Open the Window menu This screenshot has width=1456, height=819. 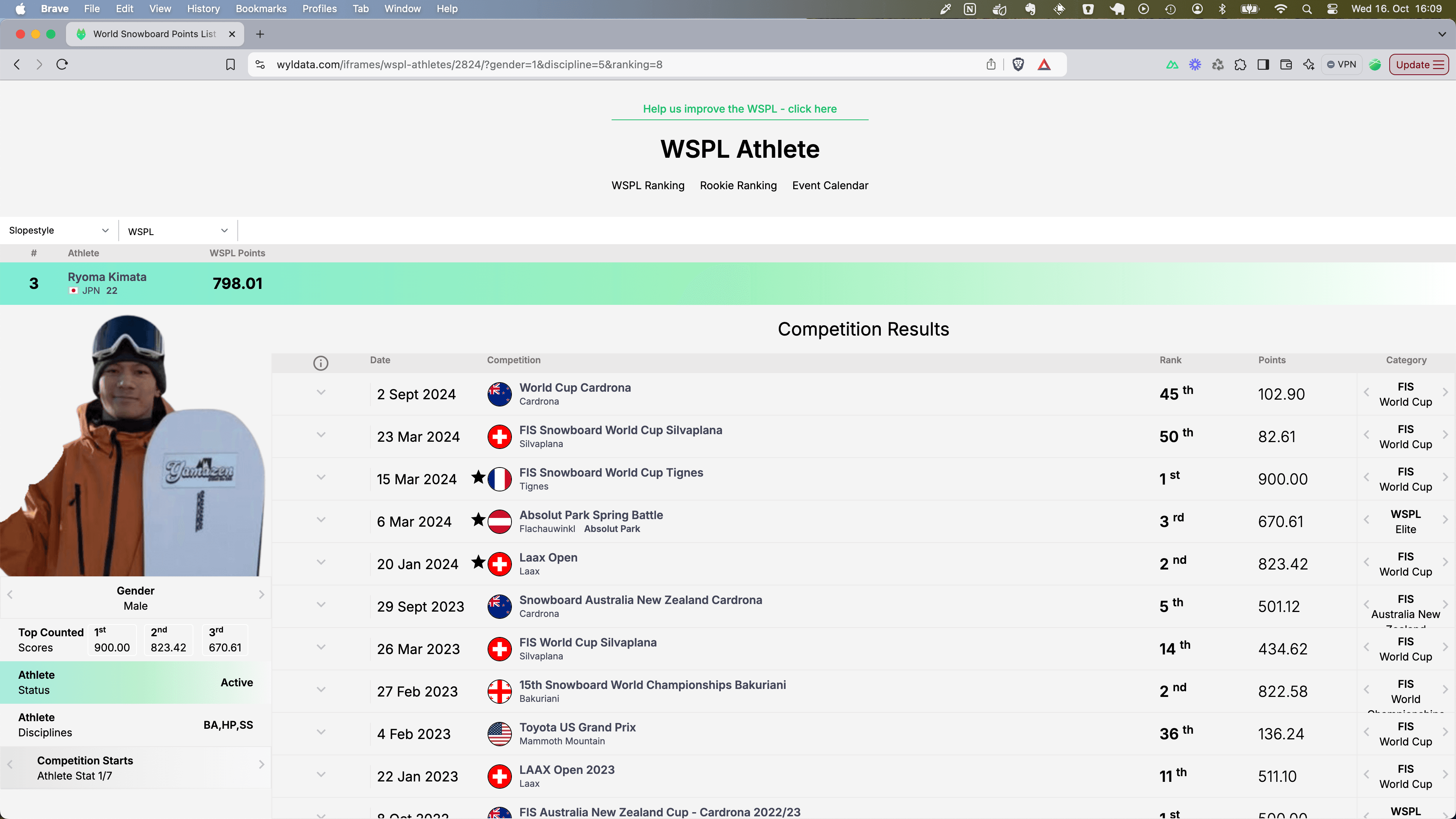click(402, 8)
